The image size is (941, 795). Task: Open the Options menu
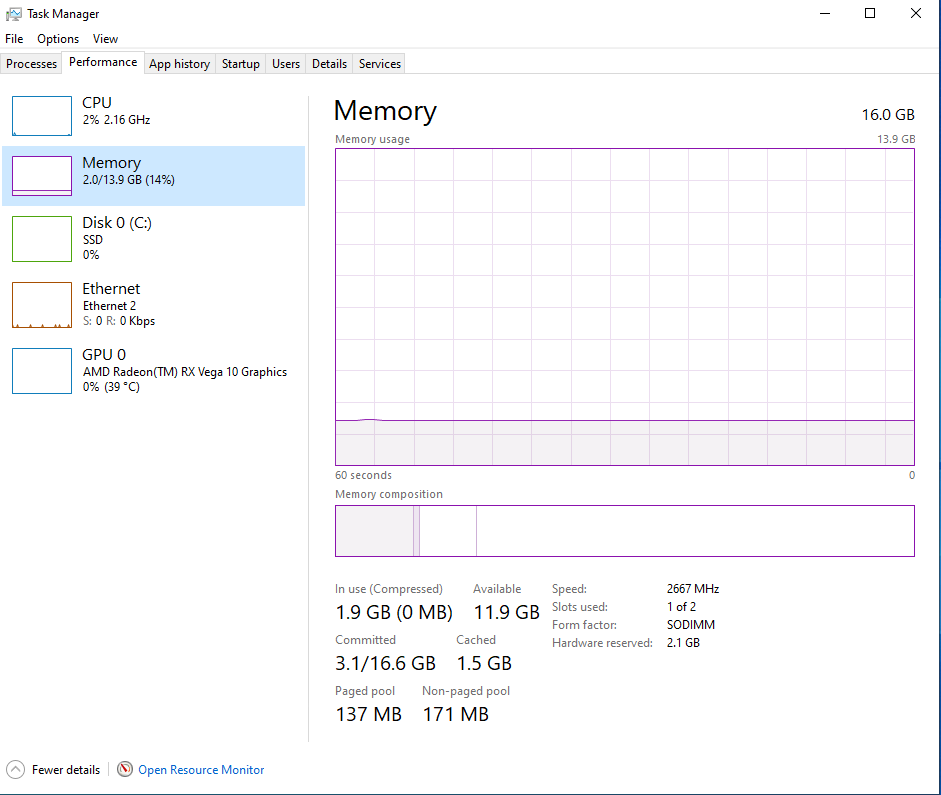[x=58, y=39]
